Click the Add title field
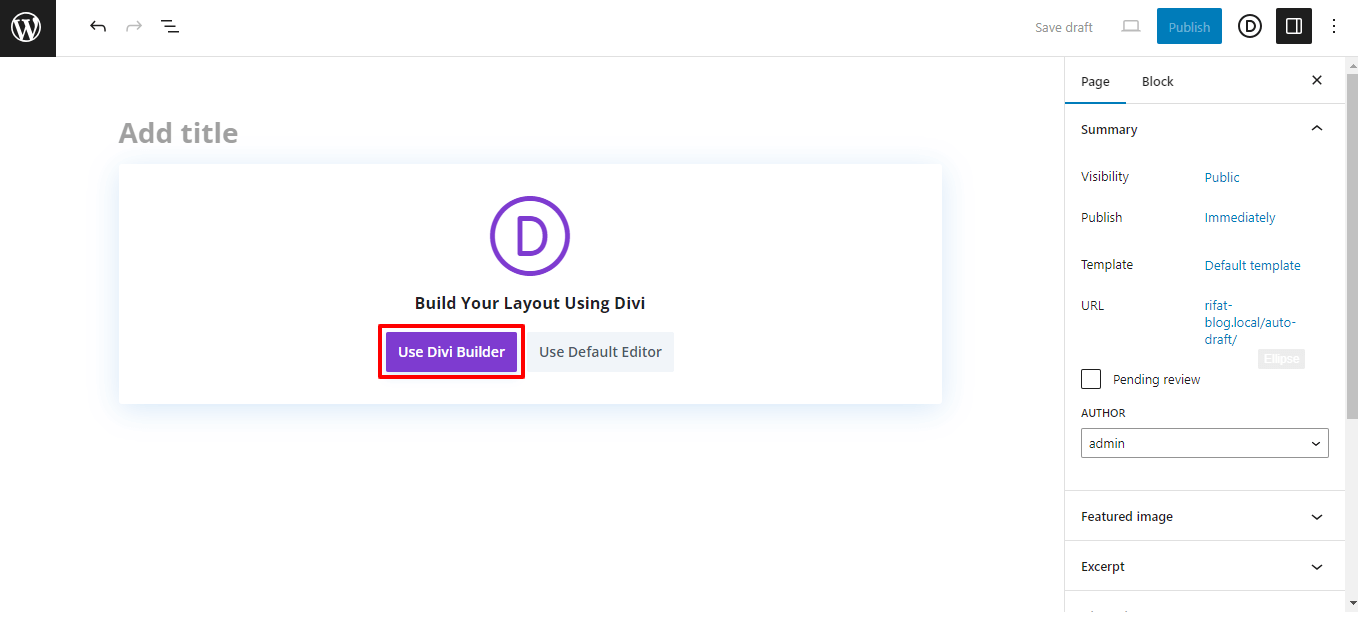Image resolution: width=1358 pixels, height=619 pixels. tap(178, 131)
